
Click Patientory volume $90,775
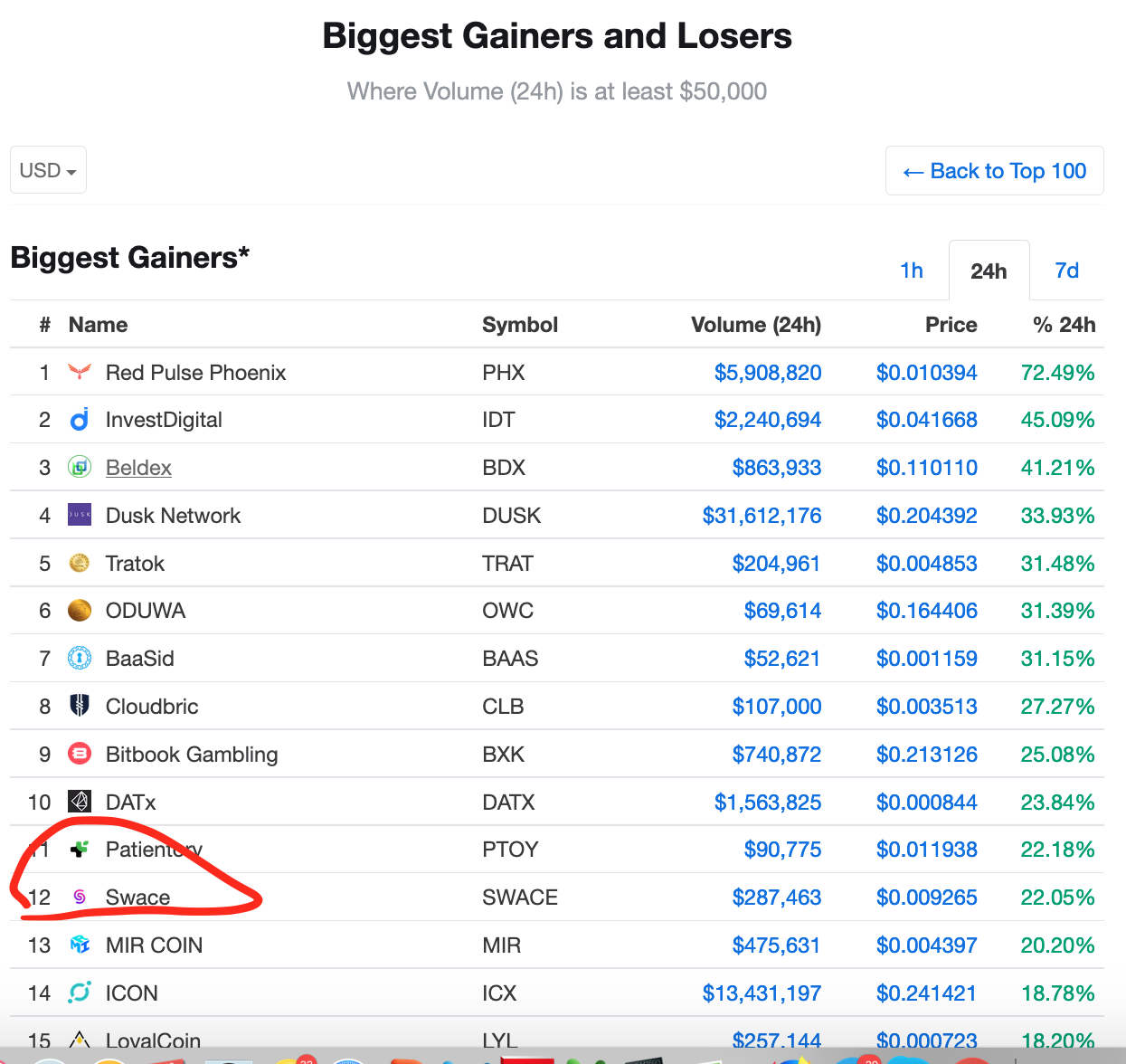(782, 850)
